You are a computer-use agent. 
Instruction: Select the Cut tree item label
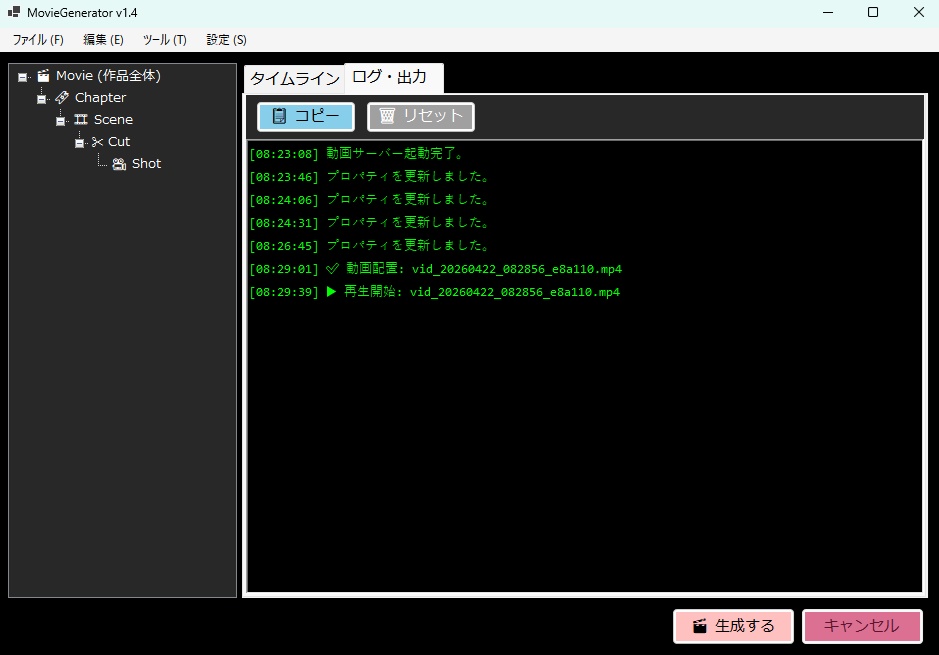119,142
